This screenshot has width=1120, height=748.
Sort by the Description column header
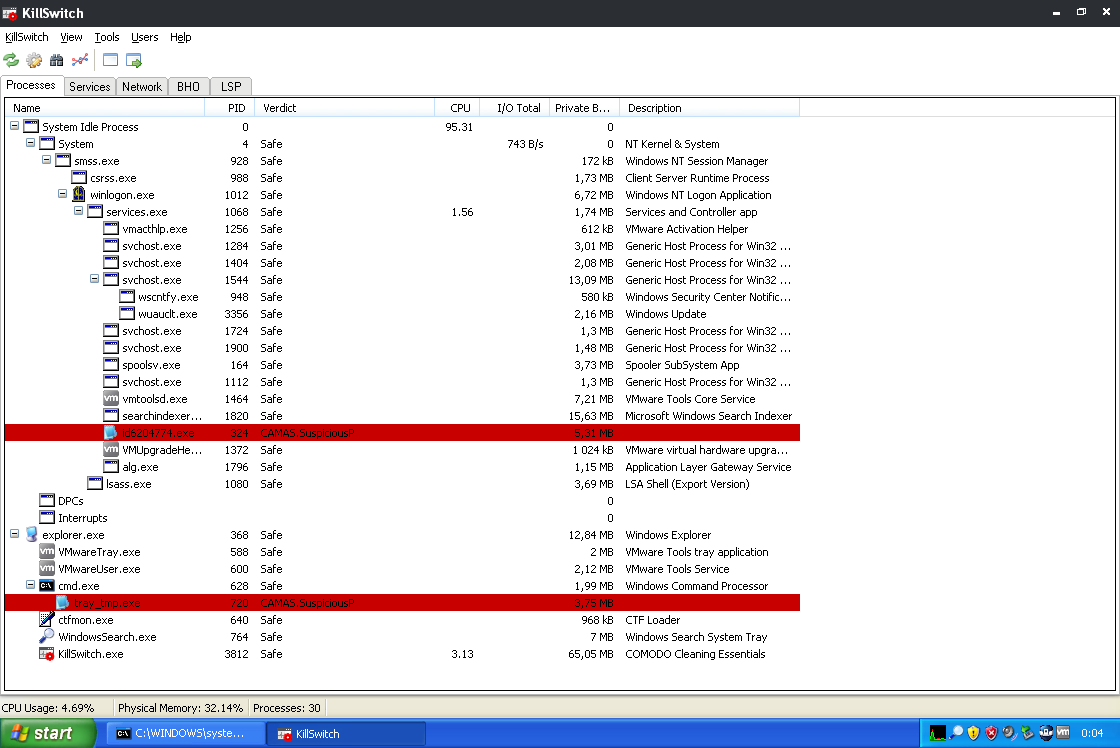pyautogui.click(x=709, y=108)
